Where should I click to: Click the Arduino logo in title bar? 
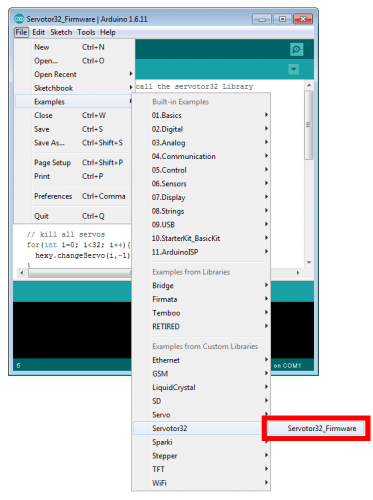click(19, 19)
